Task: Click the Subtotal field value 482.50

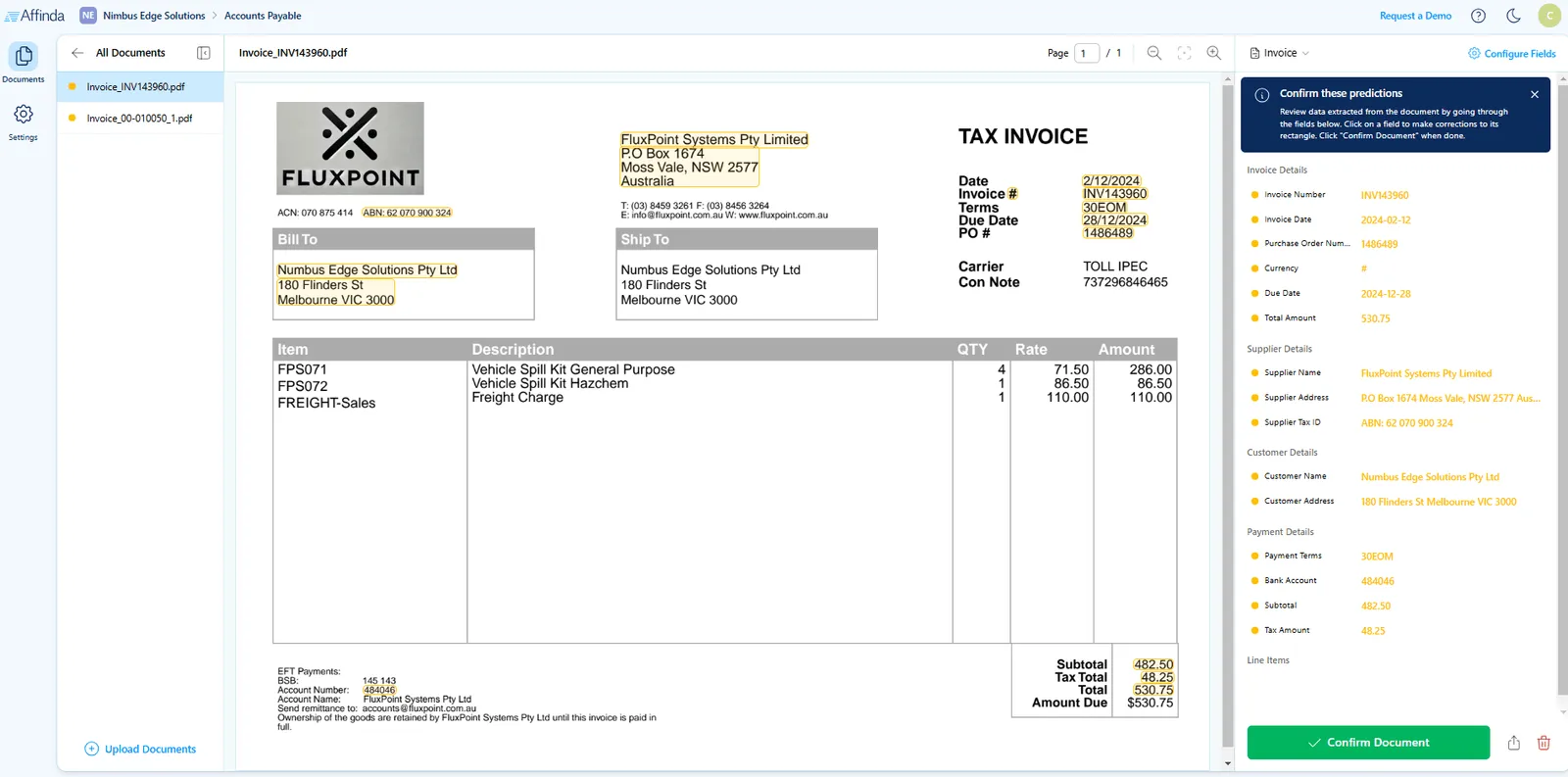Action: (x=1375, y=607)
